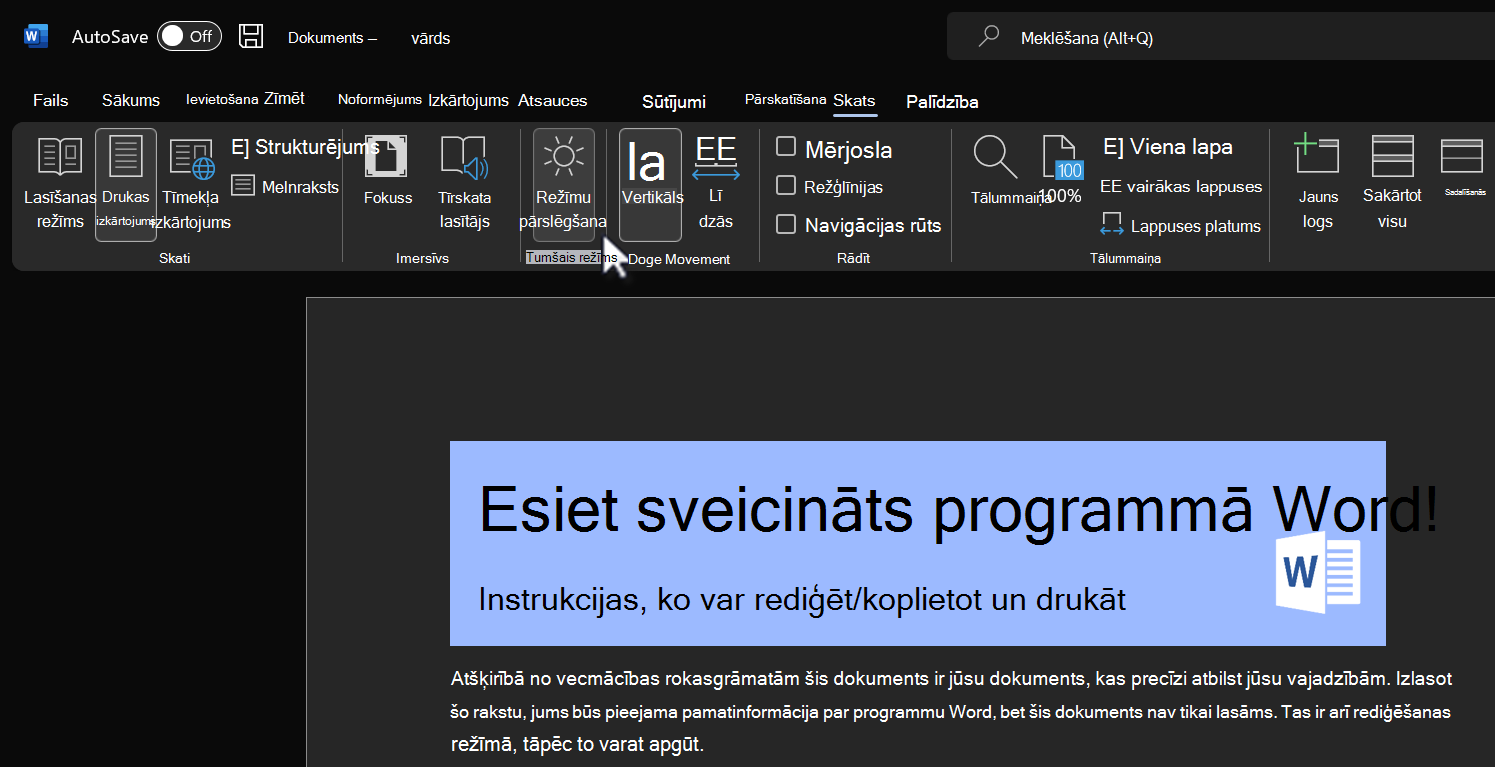This screenshot has height=767, width=1495.
Task: Select side-to-side page movement
Action: tap(716, 183)
